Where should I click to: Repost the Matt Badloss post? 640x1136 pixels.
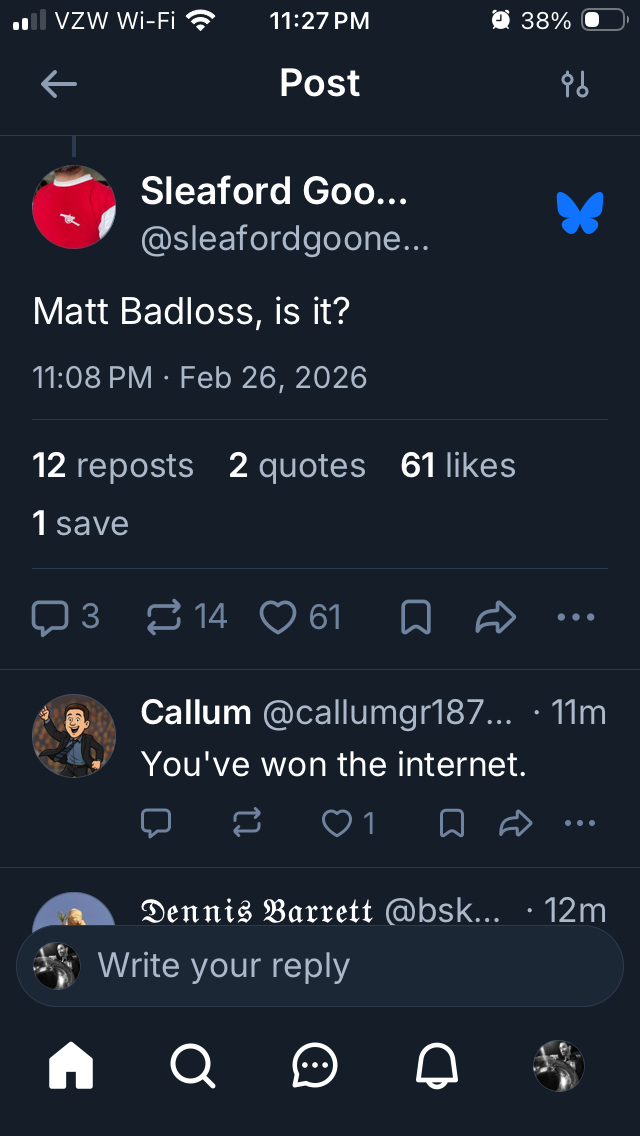click(164, 618)
